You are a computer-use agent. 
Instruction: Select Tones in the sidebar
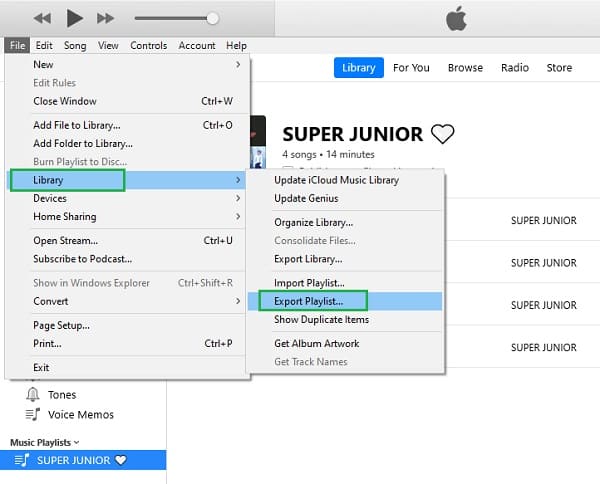[x=62, y=395]
